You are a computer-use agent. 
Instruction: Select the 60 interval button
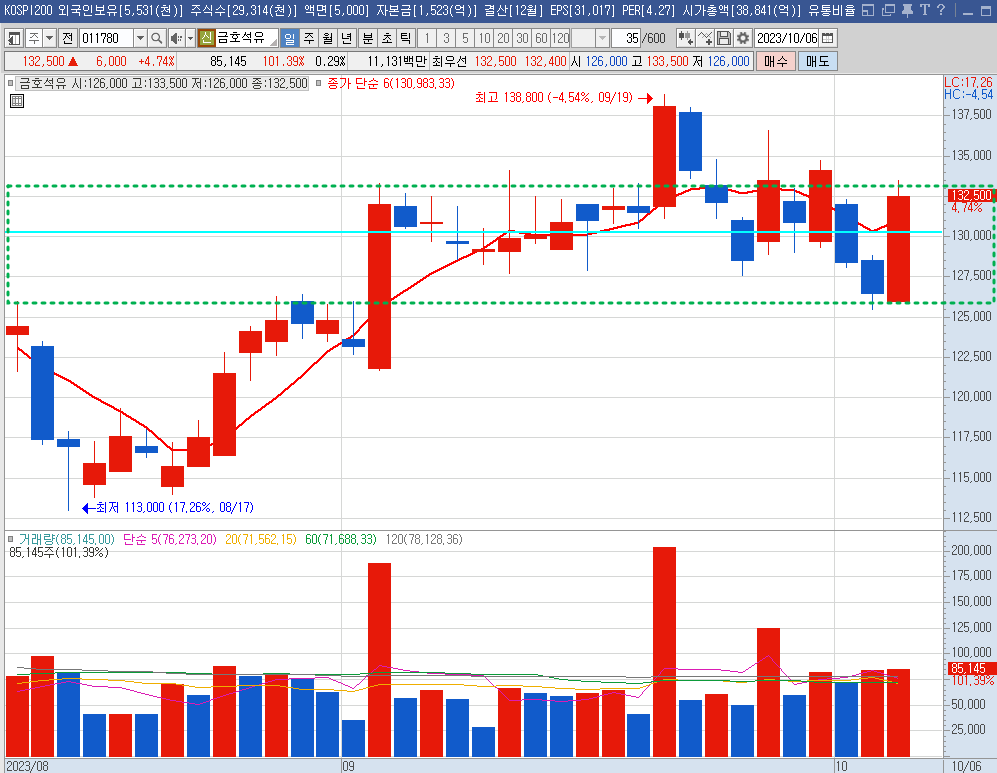(542, 38)
